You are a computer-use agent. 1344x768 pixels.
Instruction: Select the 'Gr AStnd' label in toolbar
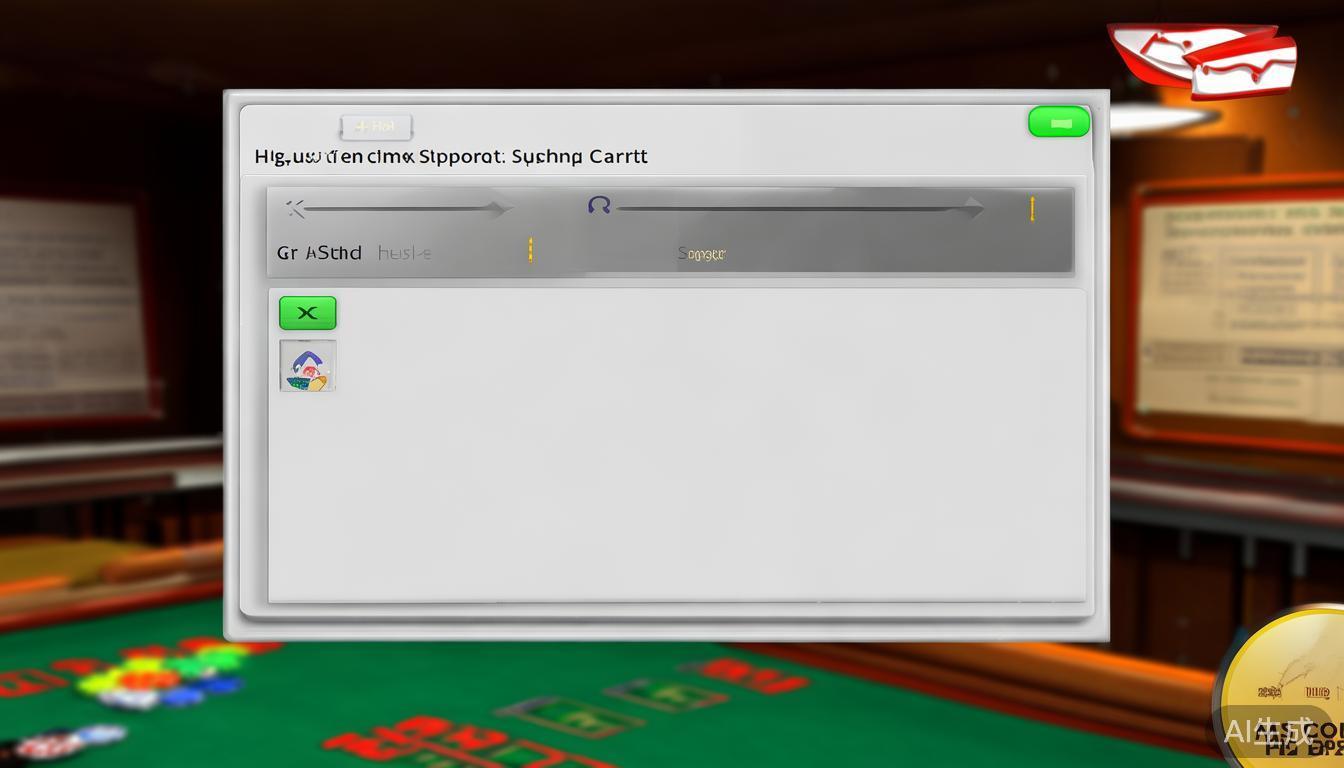pyautogui.click(x=319, y=253)
